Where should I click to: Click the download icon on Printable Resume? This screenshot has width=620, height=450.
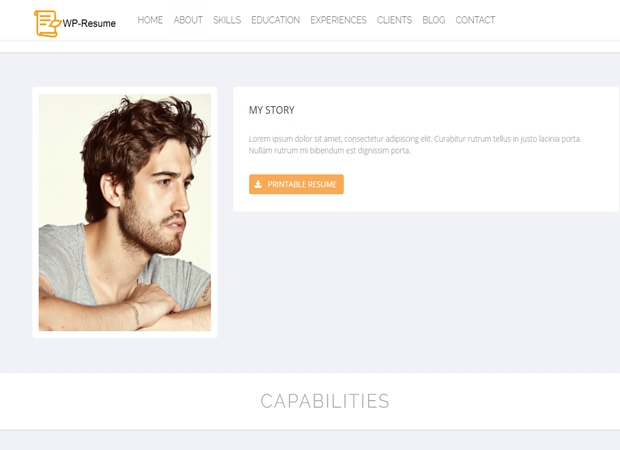pyautogui.click(x=258, y=184)
